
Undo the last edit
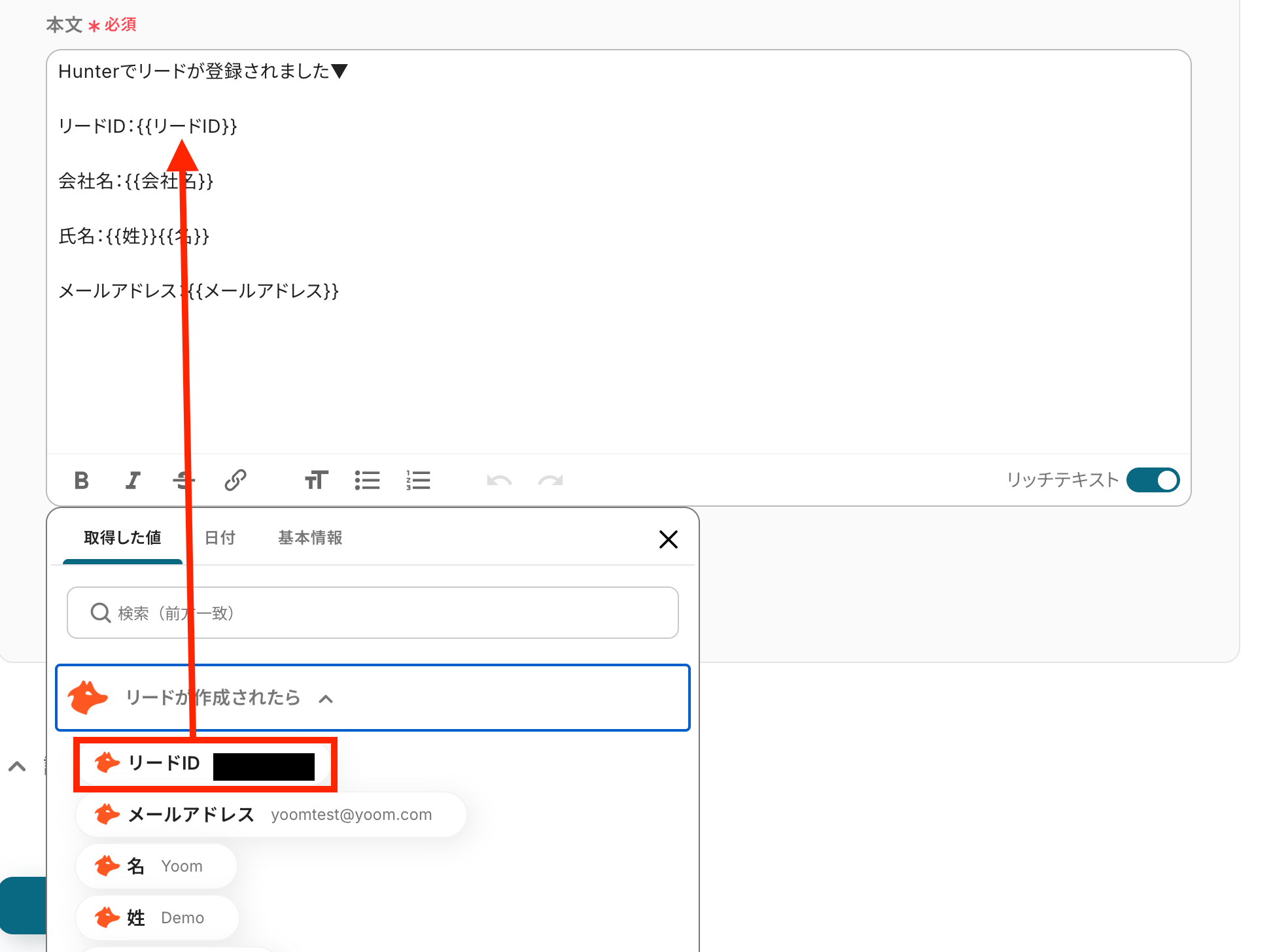tap(499, 481)
